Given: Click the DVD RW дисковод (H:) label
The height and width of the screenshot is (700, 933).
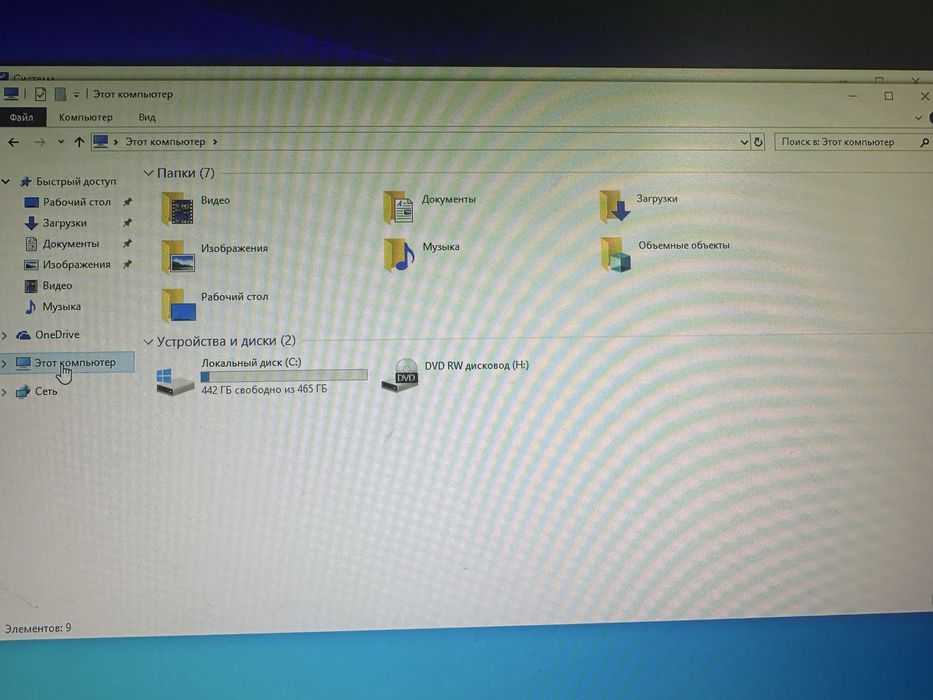Looking at the screenshot, I should point(477,365).
